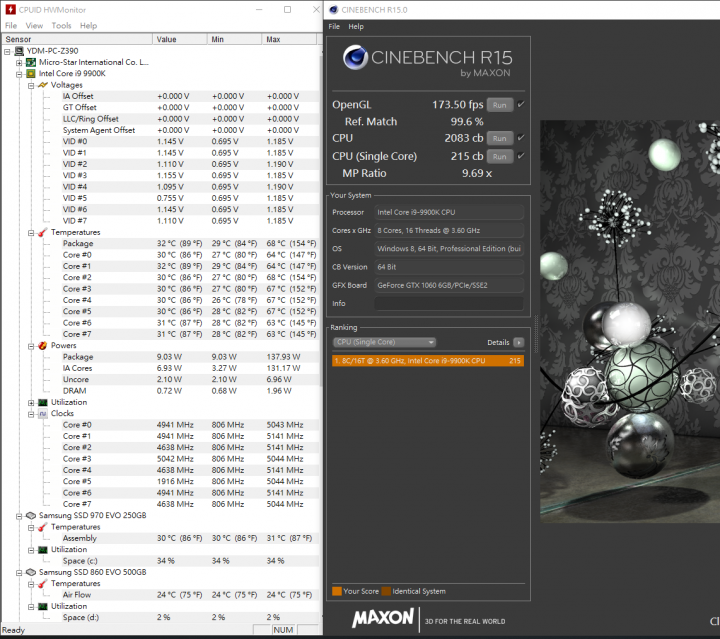The image size is (720, 639).
Task: Click the Intel Core i9 9900K chip icon
Action: pyautogui.click(x=31, y=73)
